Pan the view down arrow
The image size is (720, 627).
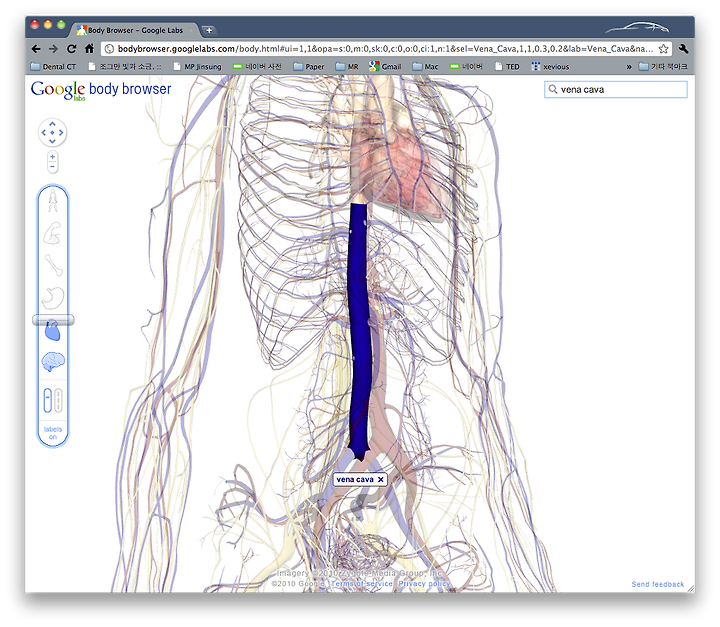point(52,141)
